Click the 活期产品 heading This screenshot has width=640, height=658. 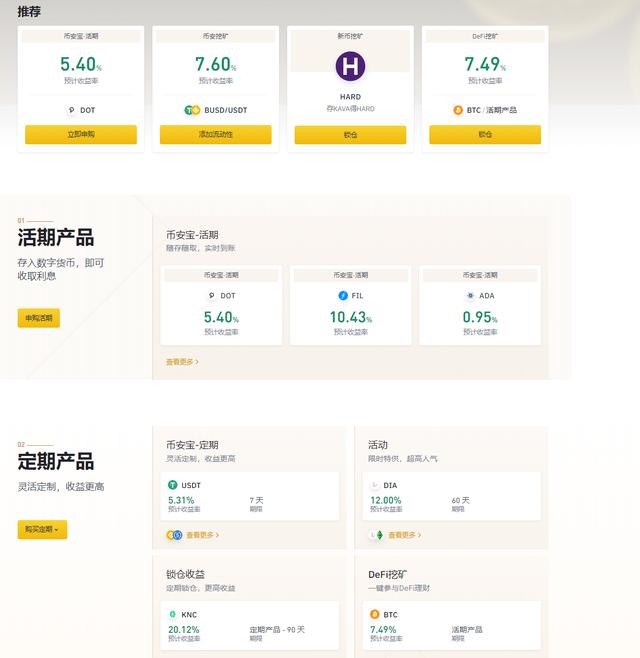point(56,237)
